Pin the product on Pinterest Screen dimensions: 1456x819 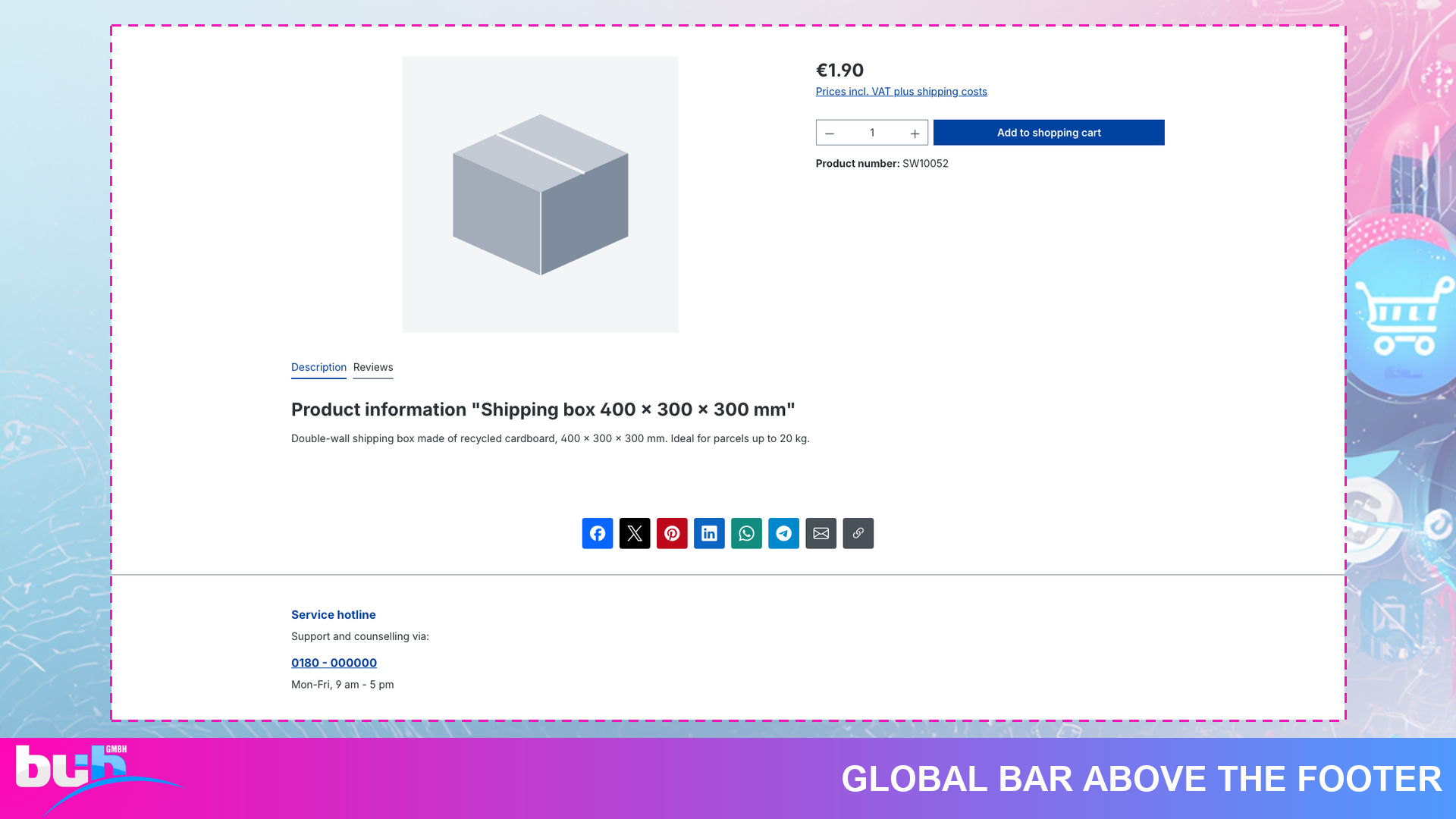(671, 533)
